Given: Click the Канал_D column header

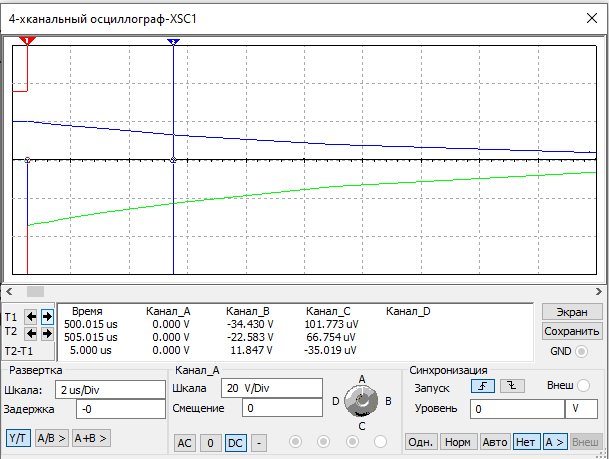Looking at the screenshot, I should (x=408, y=311).
